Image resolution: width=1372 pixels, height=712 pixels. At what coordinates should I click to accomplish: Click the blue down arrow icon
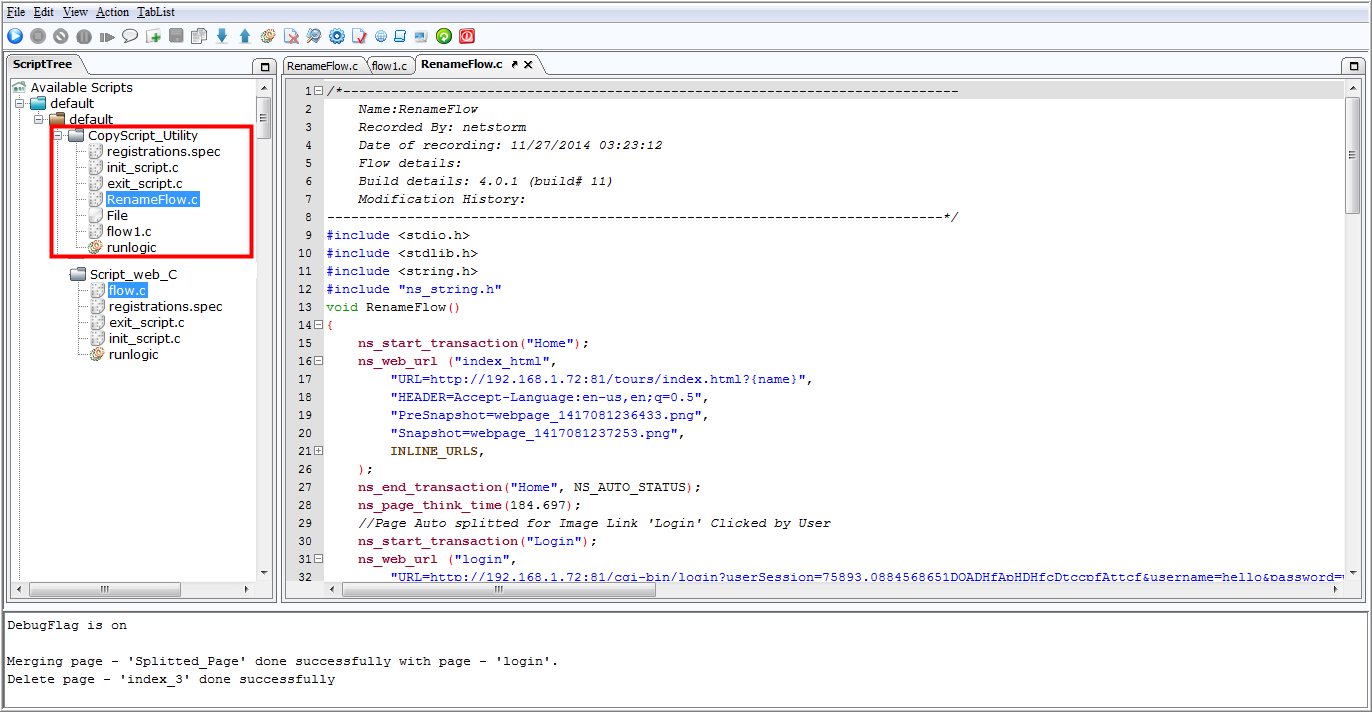[x=222, y=36]
